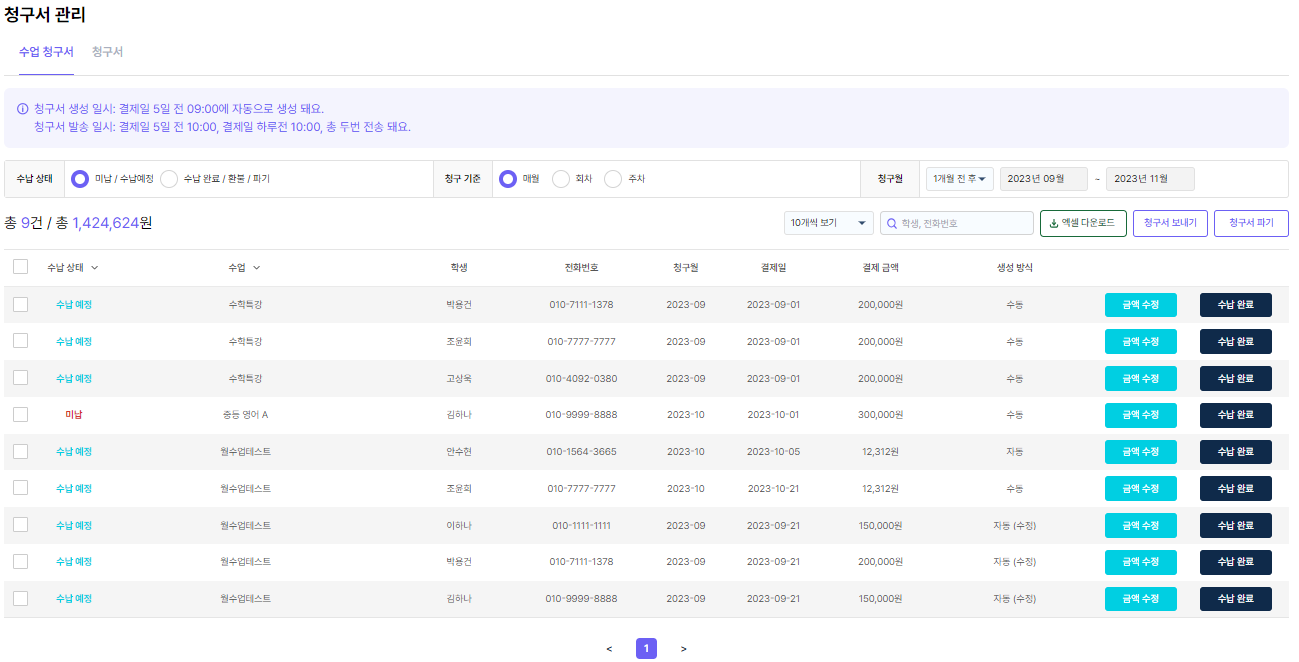The height and width of the screenshot is (662, 1299).
Task: Open the 2023년 09월 start month picker
Action: coord(1043,179)
